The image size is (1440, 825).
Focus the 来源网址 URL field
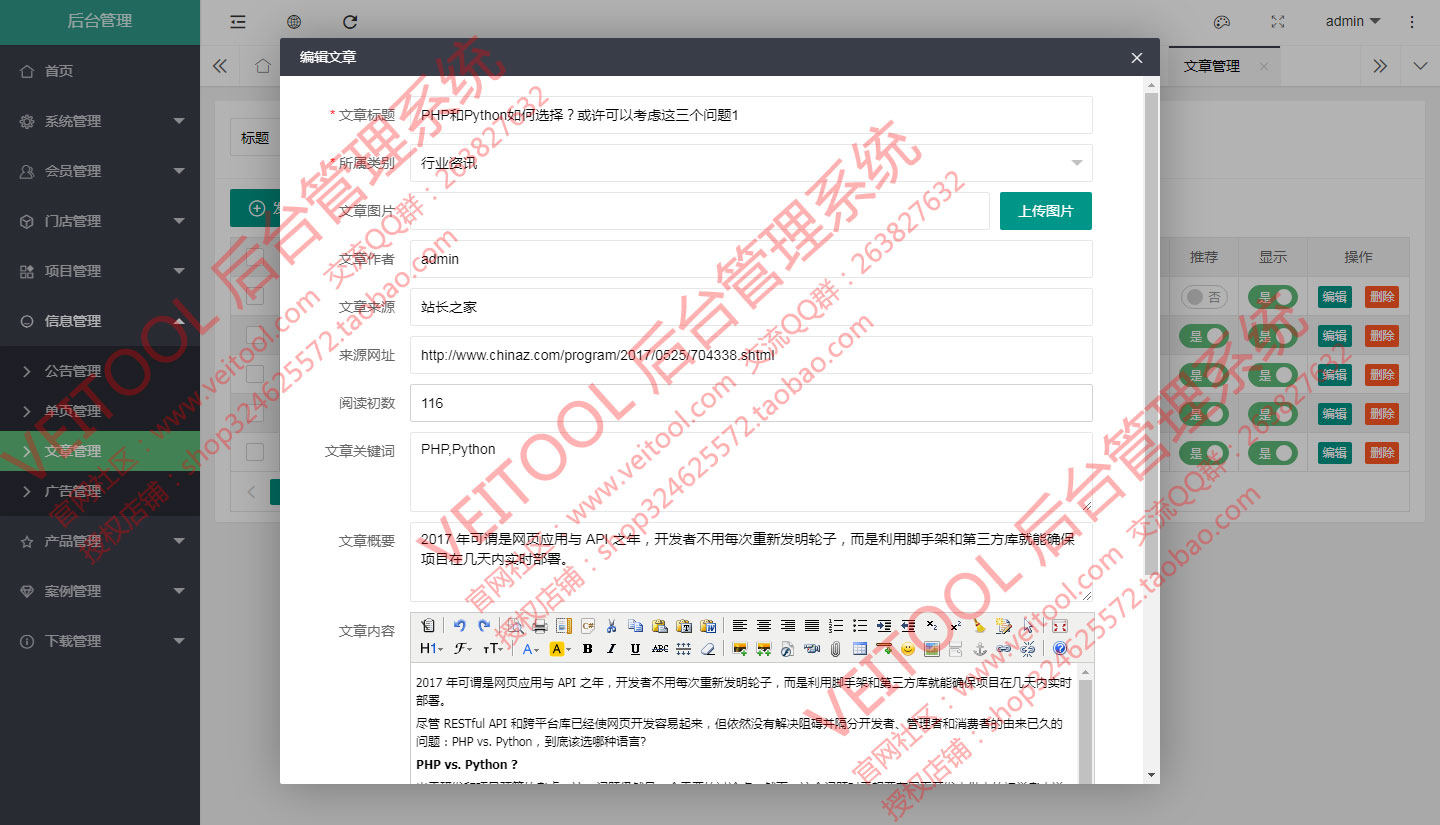(x=751, y=355)
